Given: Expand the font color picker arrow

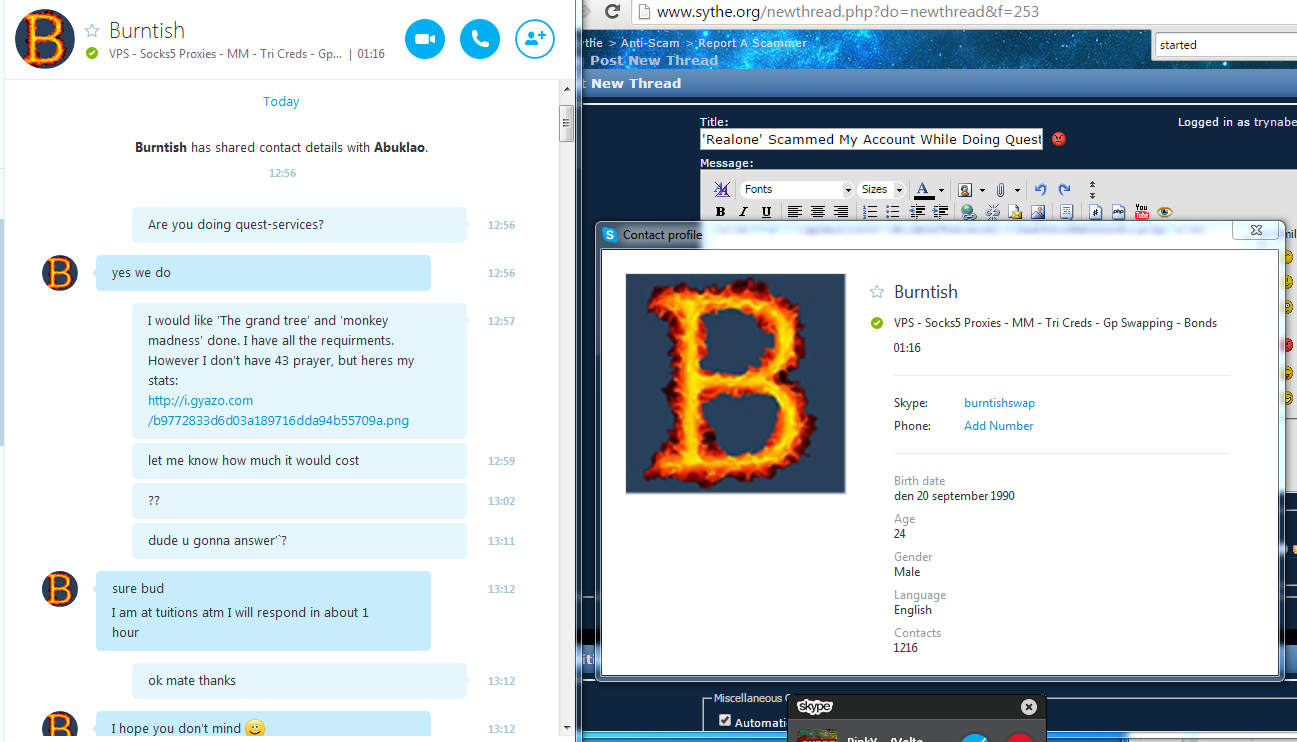Looking at the screenshot, I should [941, 190].
